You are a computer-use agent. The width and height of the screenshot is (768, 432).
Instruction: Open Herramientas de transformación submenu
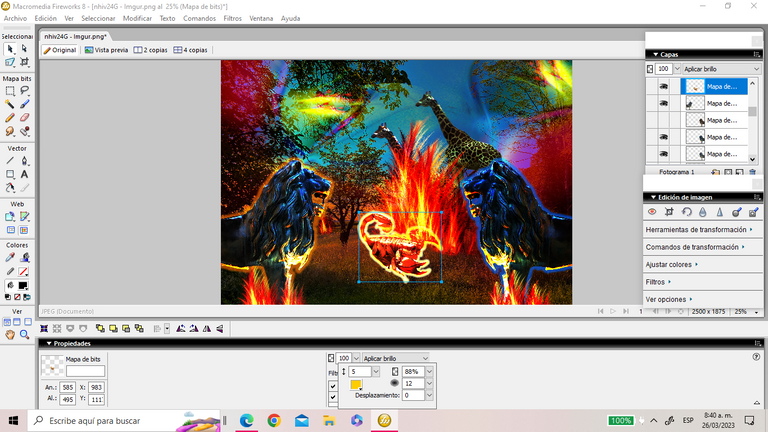(x=699, y=230)
